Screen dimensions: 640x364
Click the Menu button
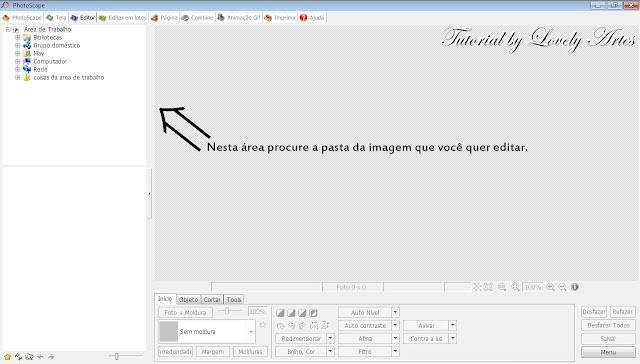[x=608, y=352]
